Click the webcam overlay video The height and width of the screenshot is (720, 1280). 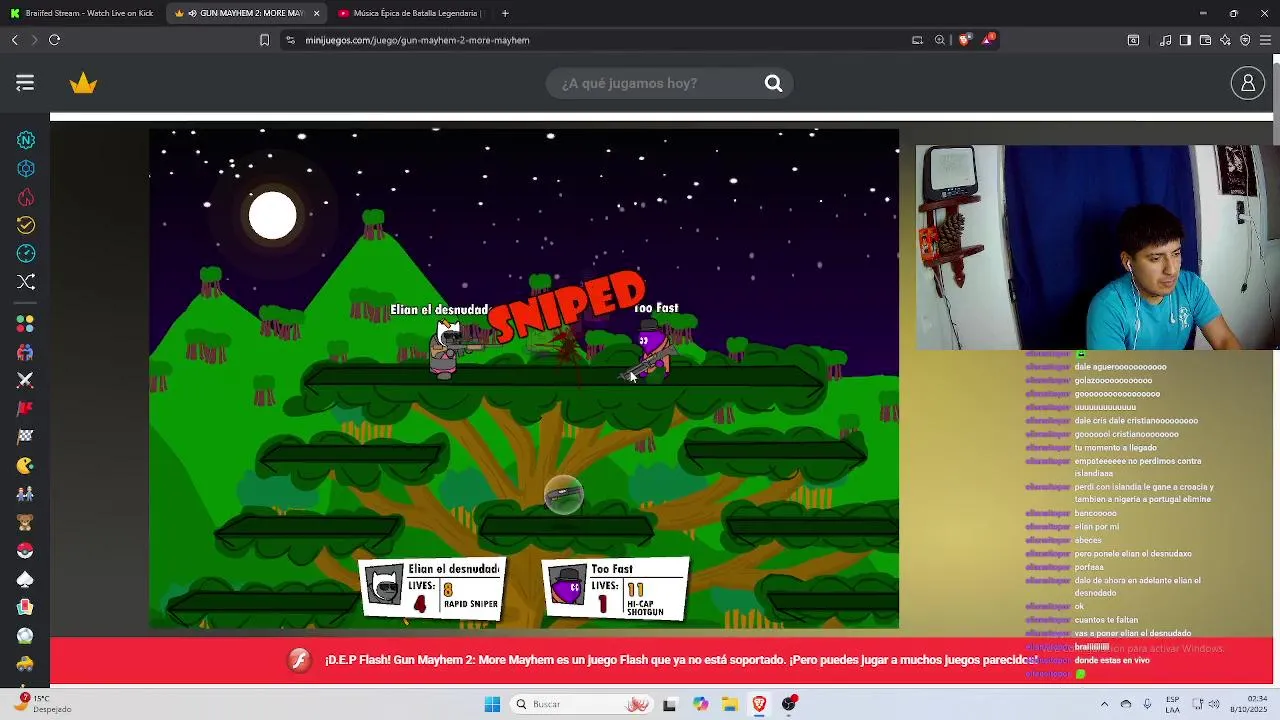coord(1097,248)
